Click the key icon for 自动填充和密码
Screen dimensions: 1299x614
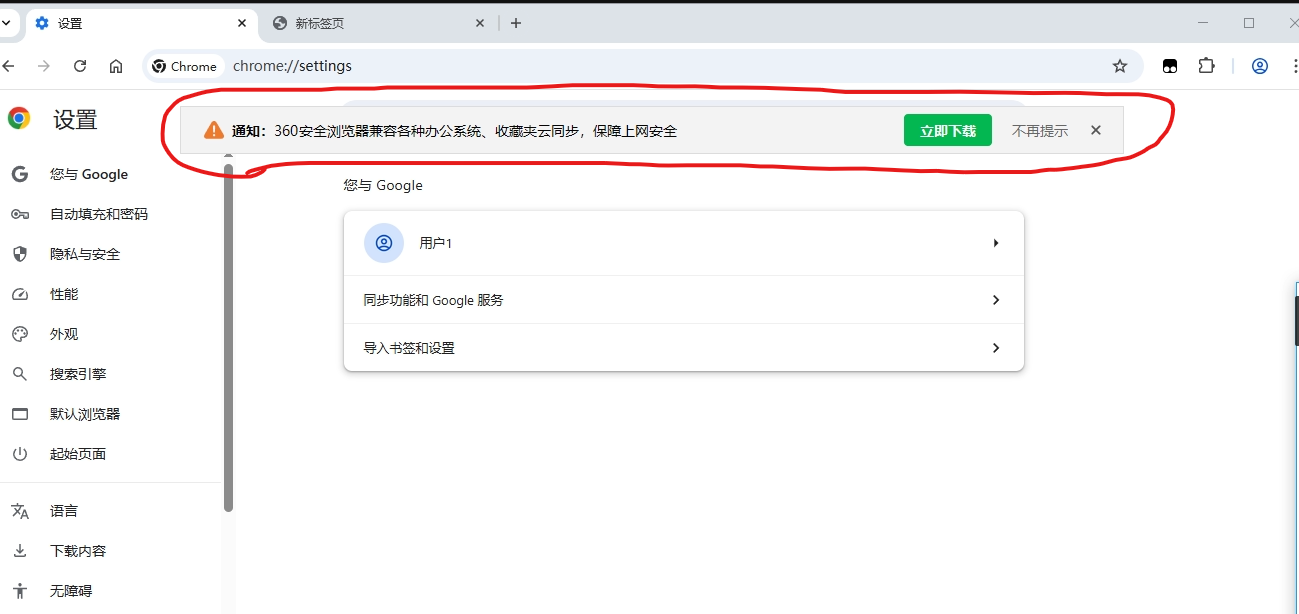pos(20,214)
